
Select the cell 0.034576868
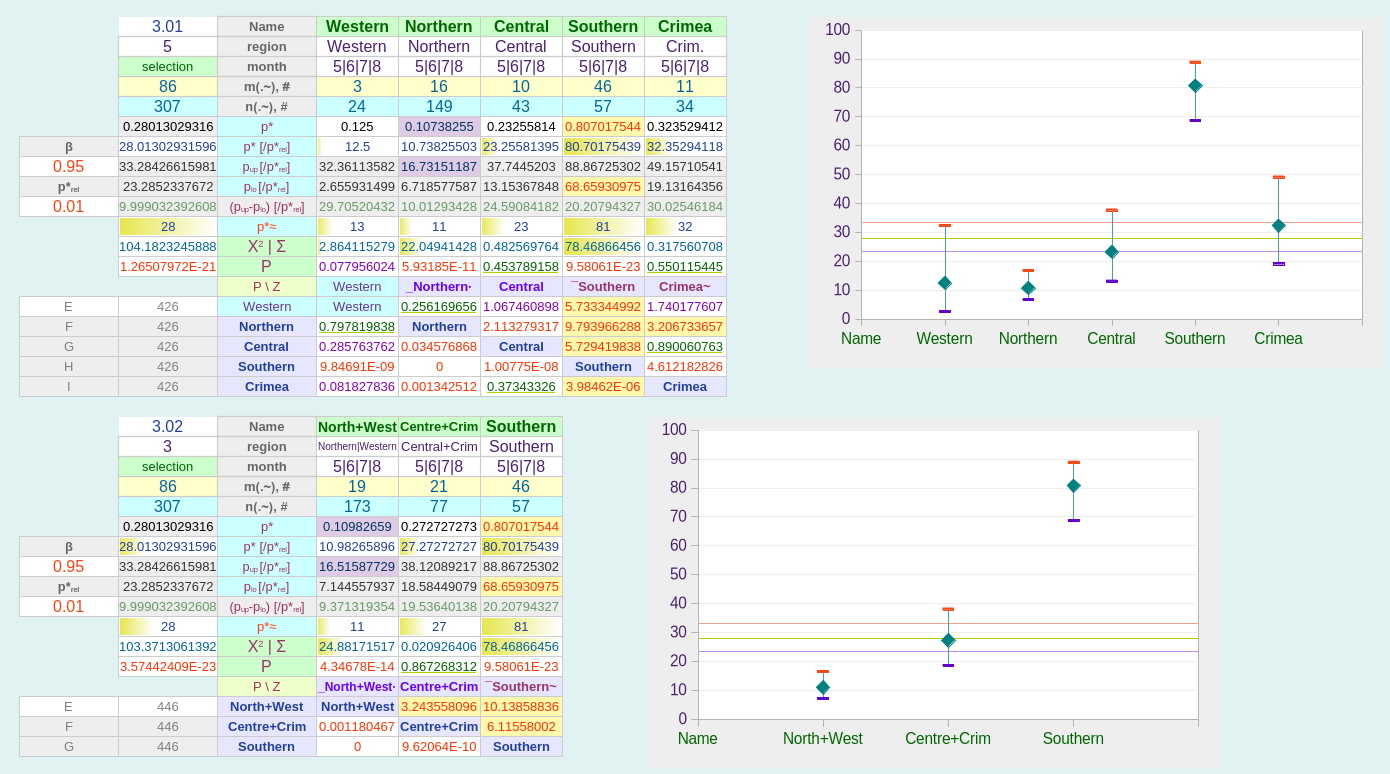tap(439, 347)
